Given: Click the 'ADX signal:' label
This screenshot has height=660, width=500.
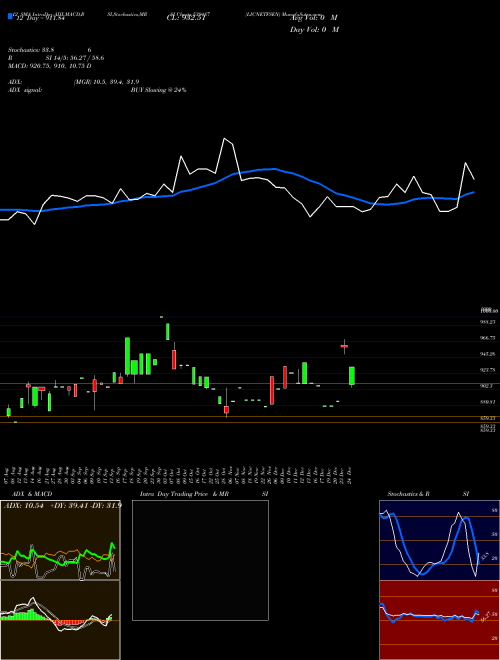Looking at the screenshot, I should [25, 90].
